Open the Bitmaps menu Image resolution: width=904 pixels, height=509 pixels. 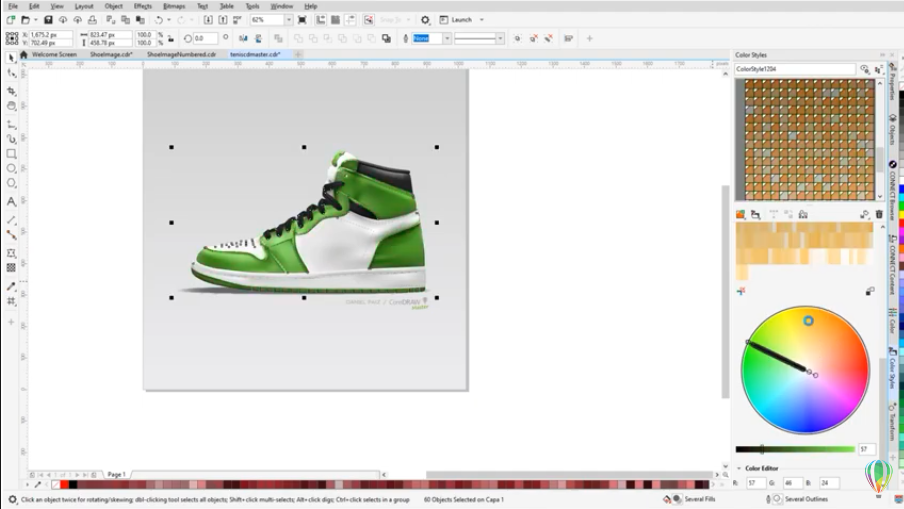pos(174,6)
